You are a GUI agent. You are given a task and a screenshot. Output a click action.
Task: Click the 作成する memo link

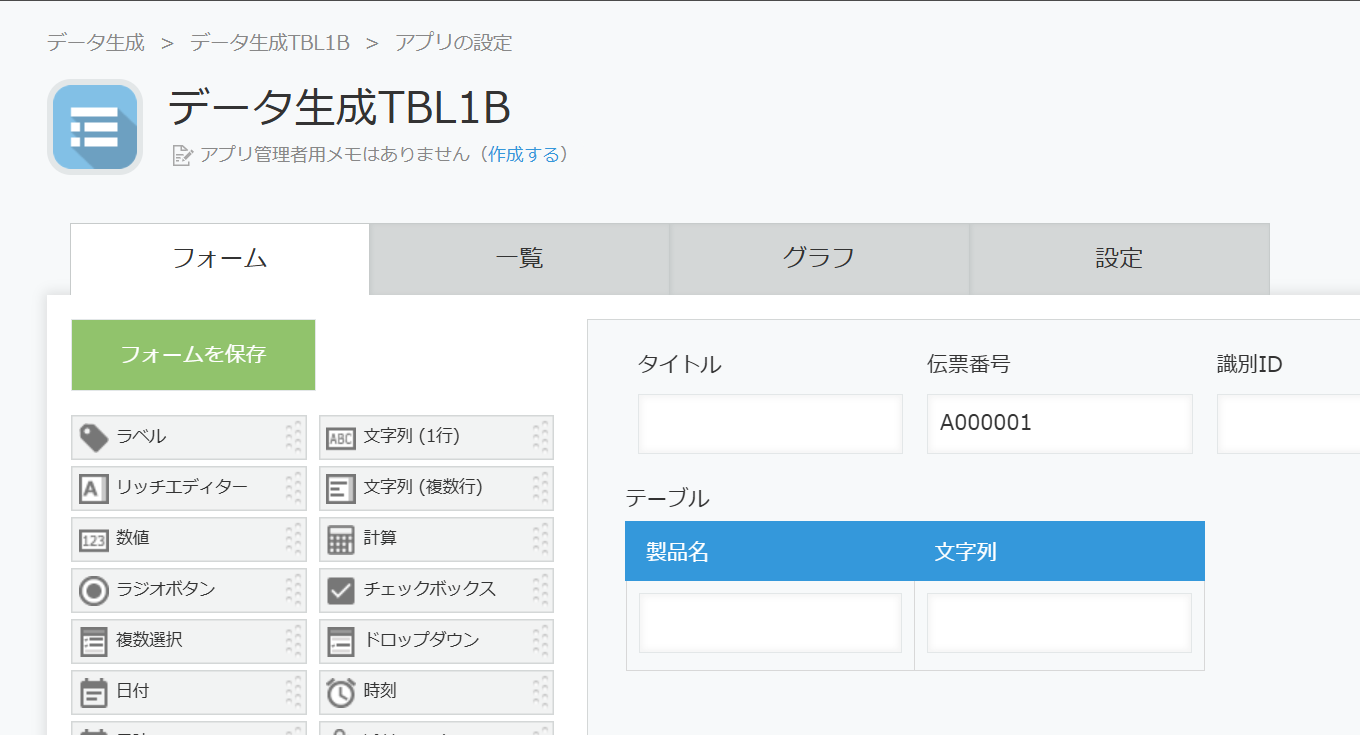(524, 155)
